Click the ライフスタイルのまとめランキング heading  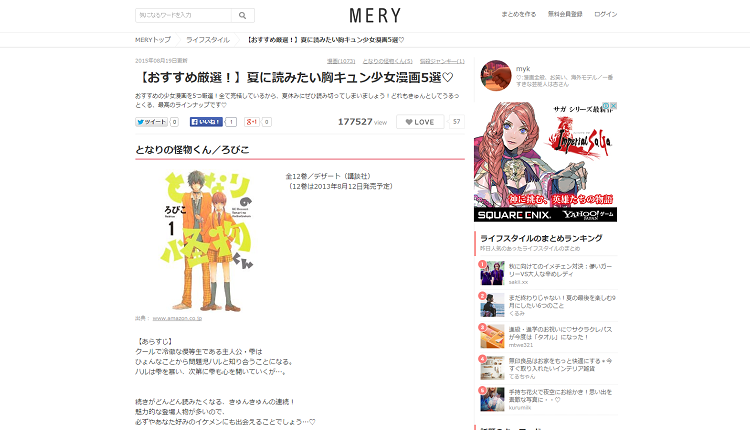[541, 238]
